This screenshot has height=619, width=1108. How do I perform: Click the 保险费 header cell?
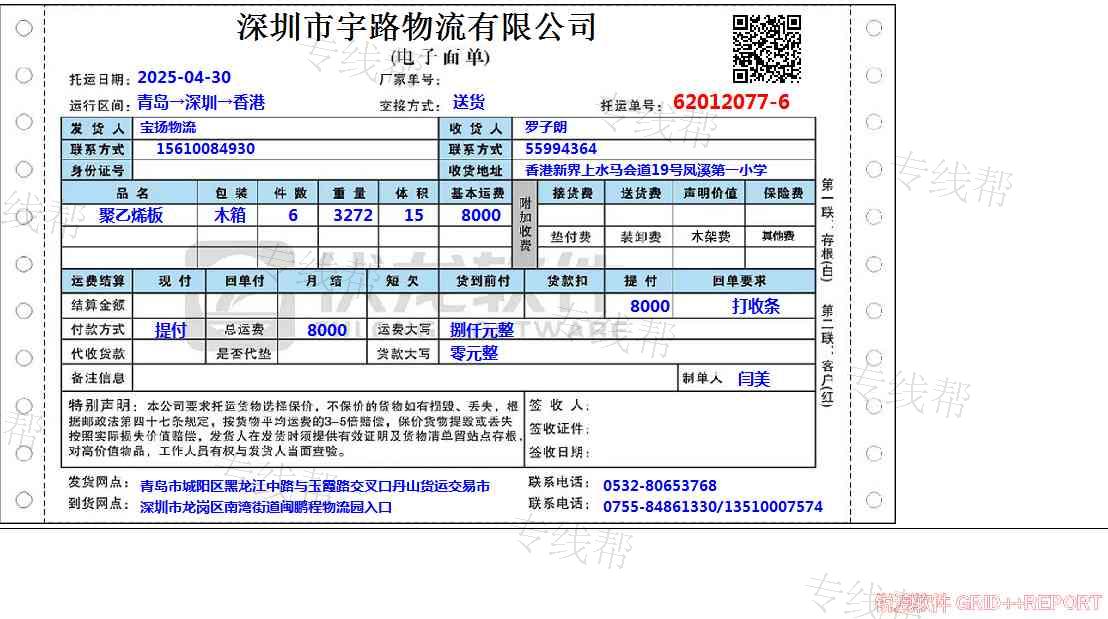[x=782, y=194]
